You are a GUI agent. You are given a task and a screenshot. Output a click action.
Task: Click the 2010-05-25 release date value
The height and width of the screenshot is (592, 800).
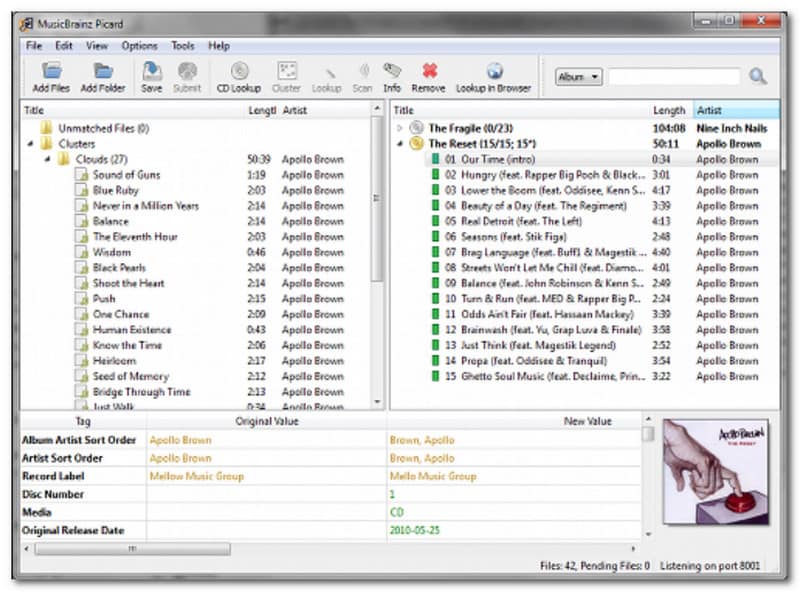tap(414, 530)
